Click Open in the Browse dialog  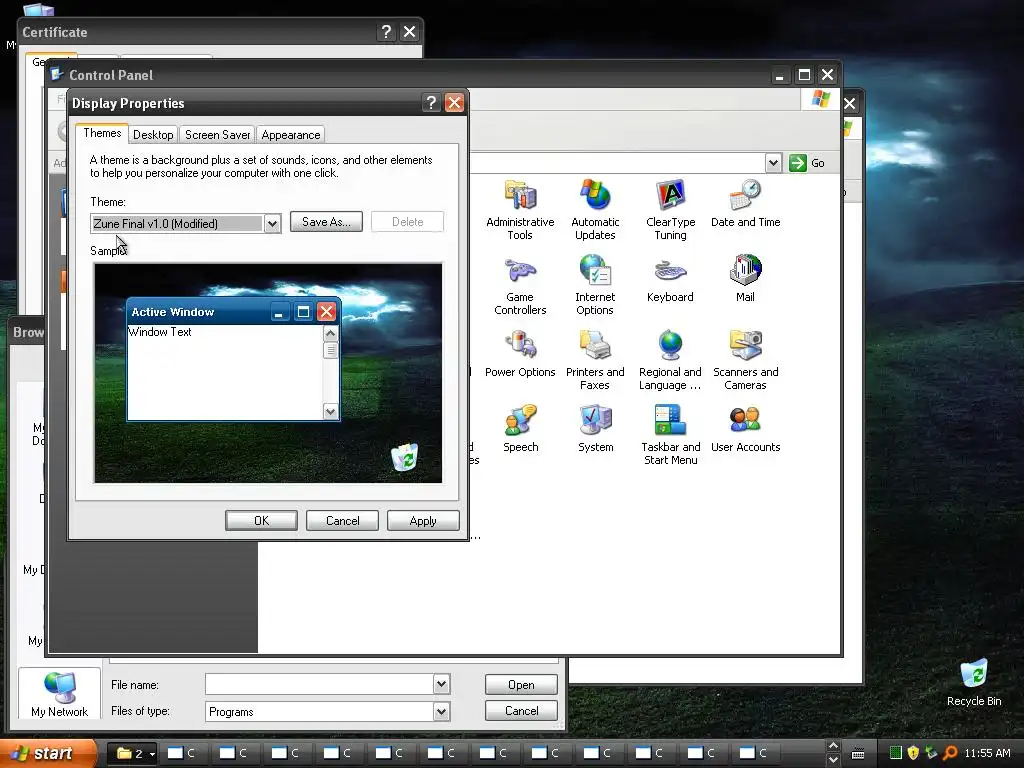(x=521, y=684)
